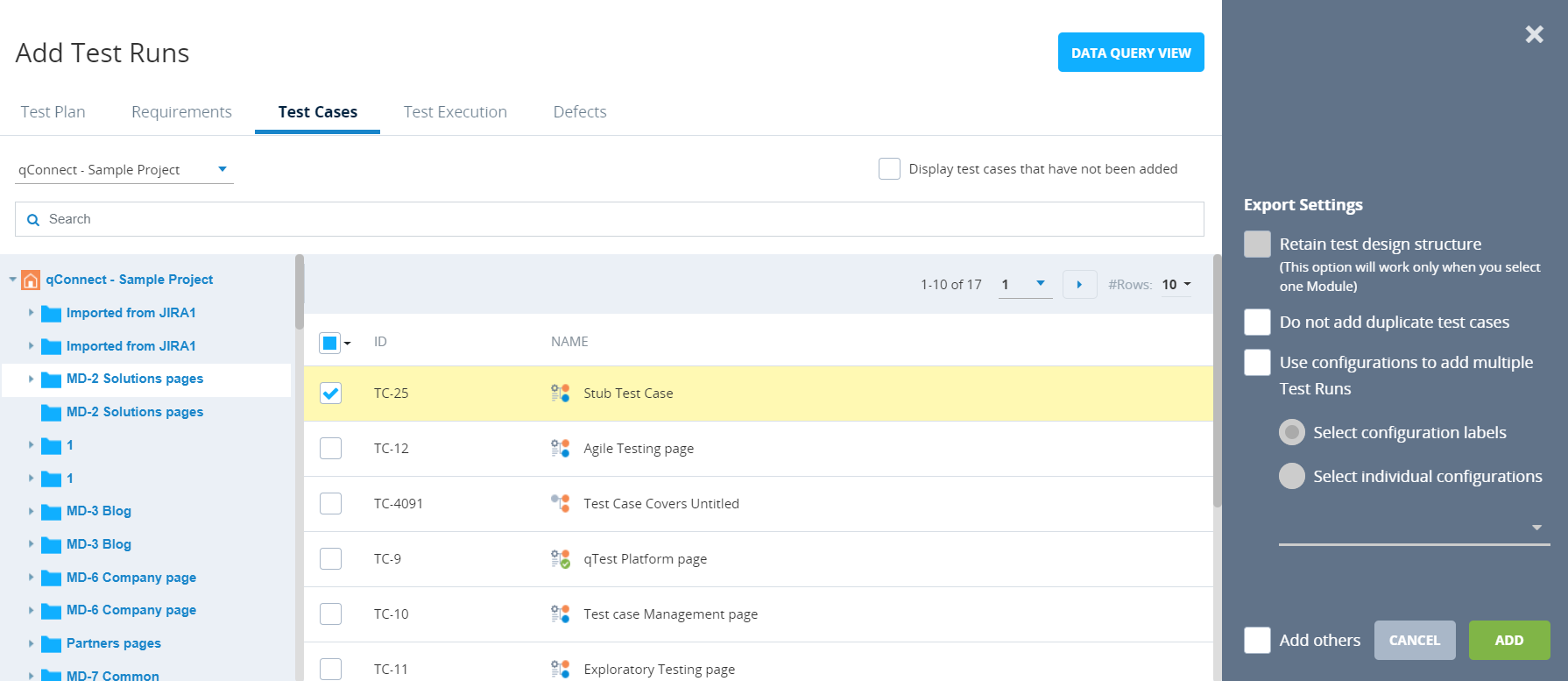Close the Export Settings side panel

[1534, 34]
